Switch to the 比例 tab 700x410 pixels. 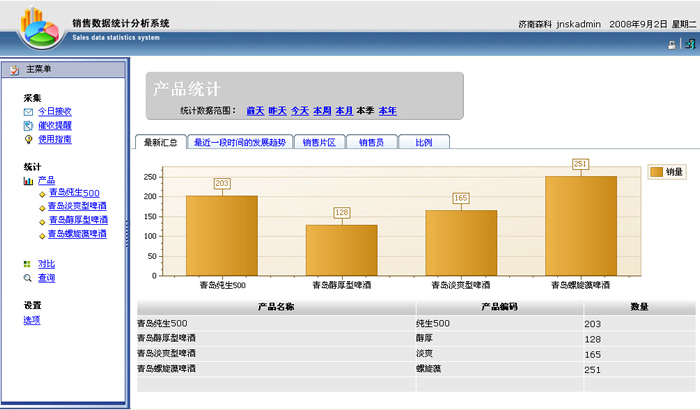coord(423,143)
